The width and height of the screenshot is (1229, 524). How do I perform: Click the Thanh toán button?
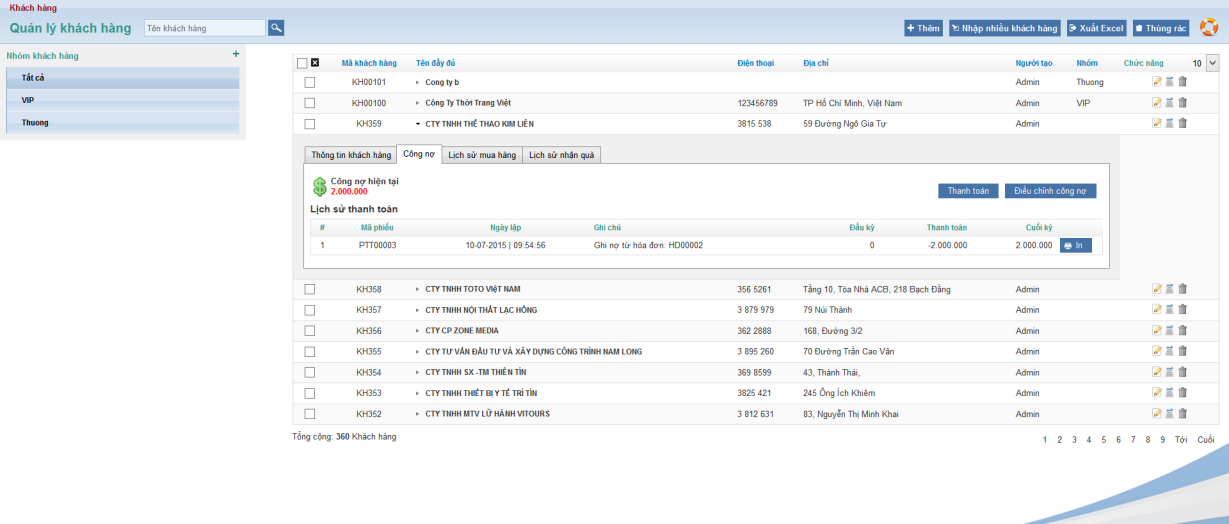[x=968, y=191]
